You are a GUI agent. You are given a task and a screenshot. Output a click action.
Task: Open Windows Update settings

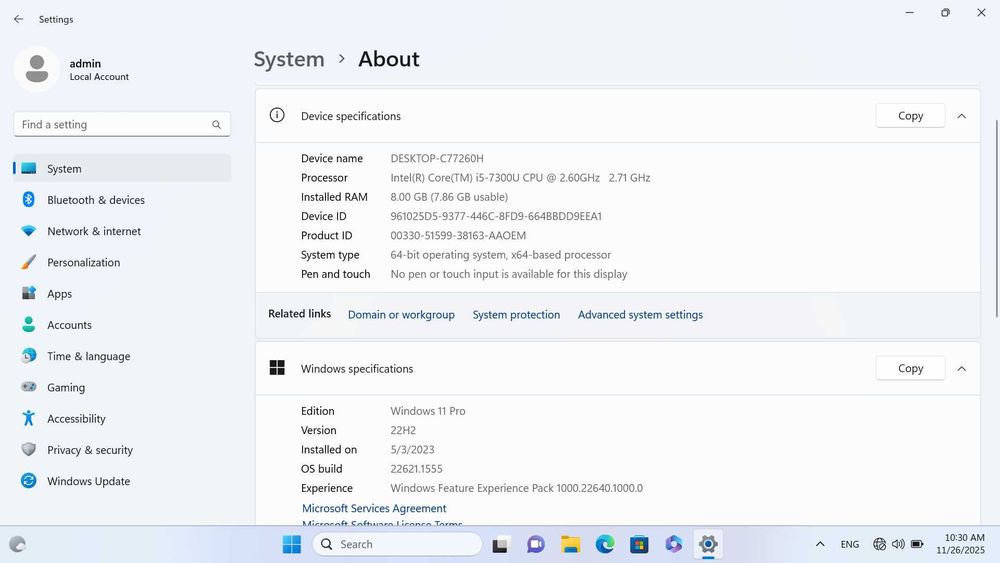(122, 481)
